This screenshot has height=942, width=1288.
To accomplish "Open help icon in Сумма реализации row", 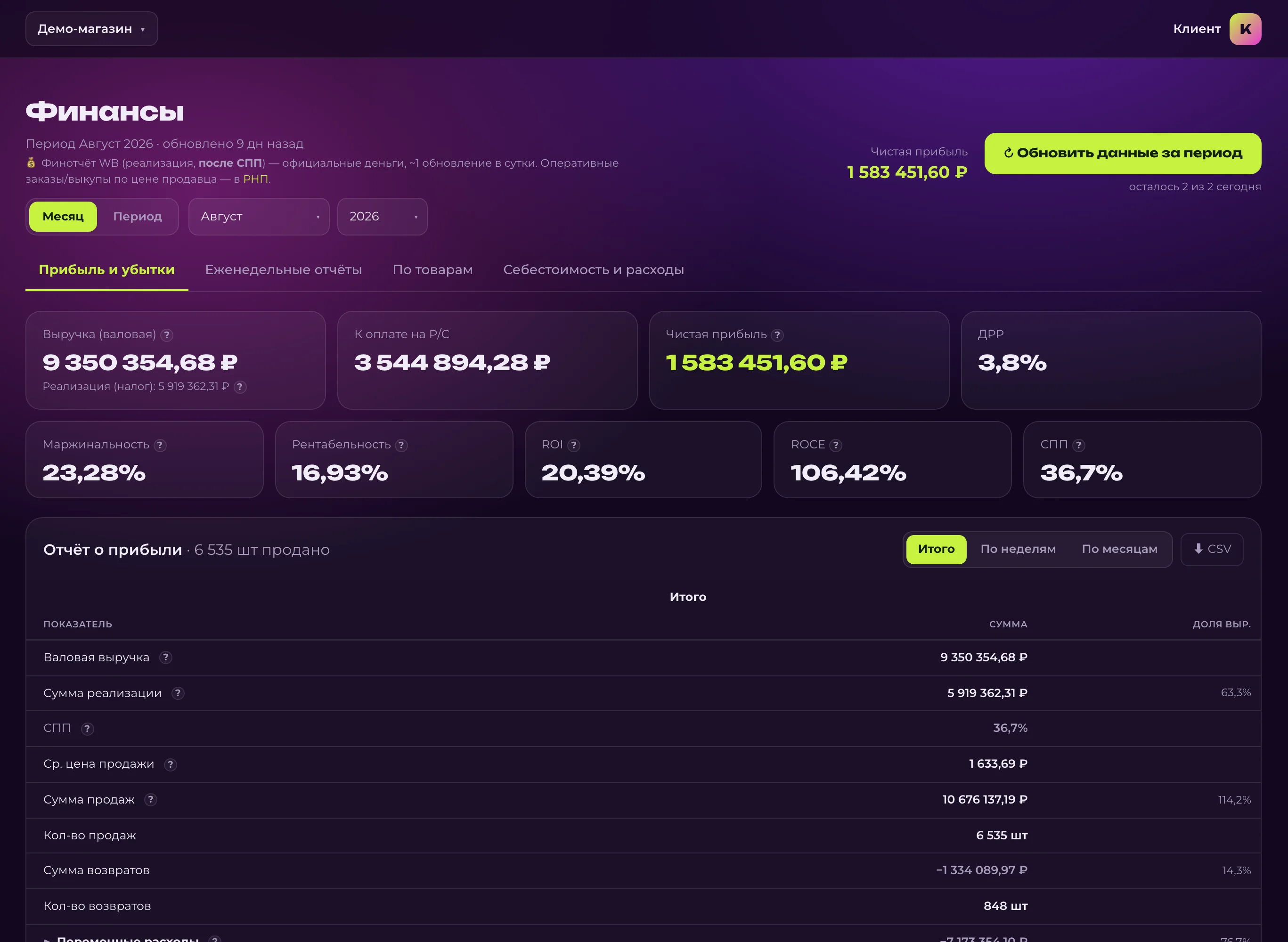I will (x=178, y=693).
